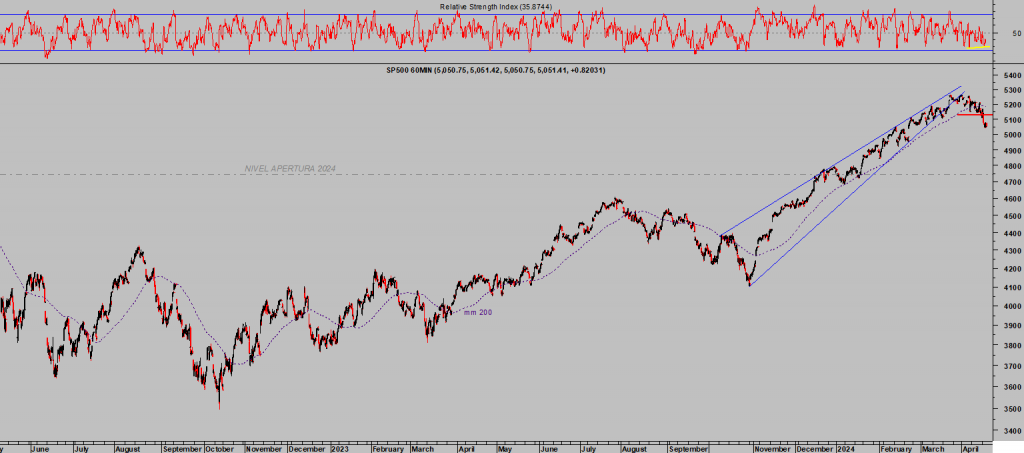Image resolution: width=1024 pixels, height=453 pixels.
Task: Select the 3600 price level label
Action: click(1011, 387)
